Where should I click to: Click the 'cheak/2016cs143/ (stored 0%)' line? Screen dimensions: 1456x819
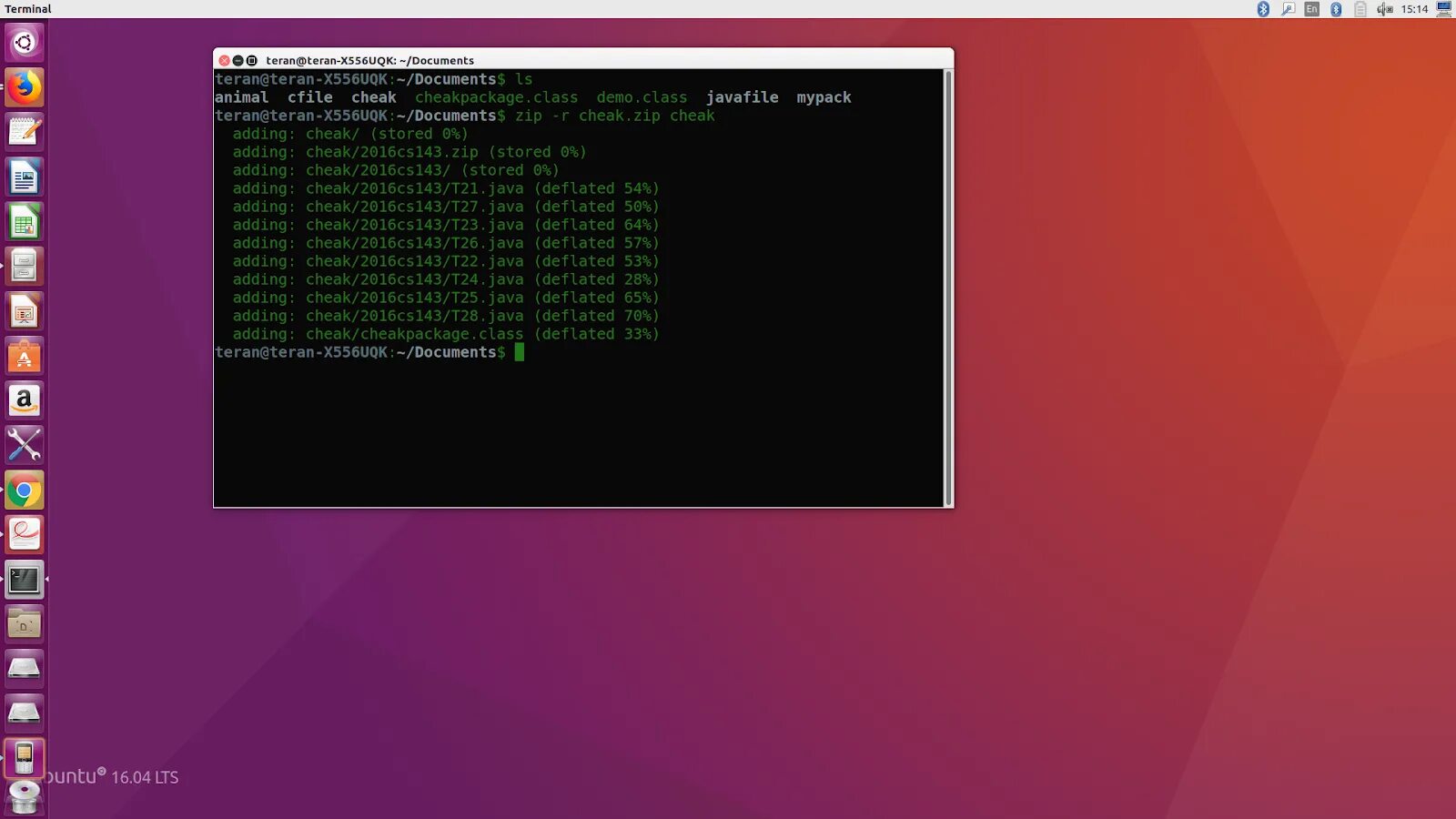[396, 170]
